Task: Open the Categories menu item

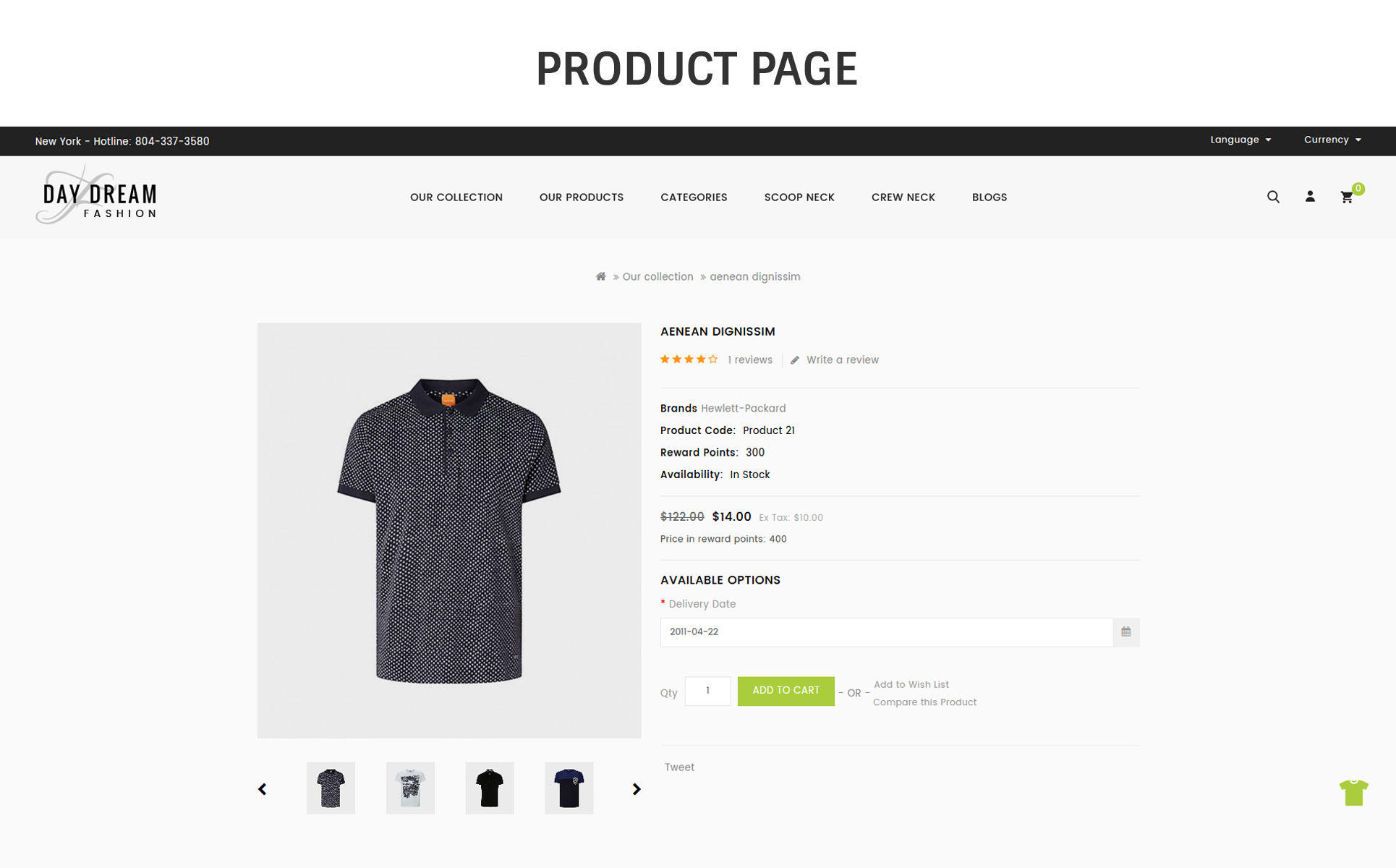Action: (694, 197)
